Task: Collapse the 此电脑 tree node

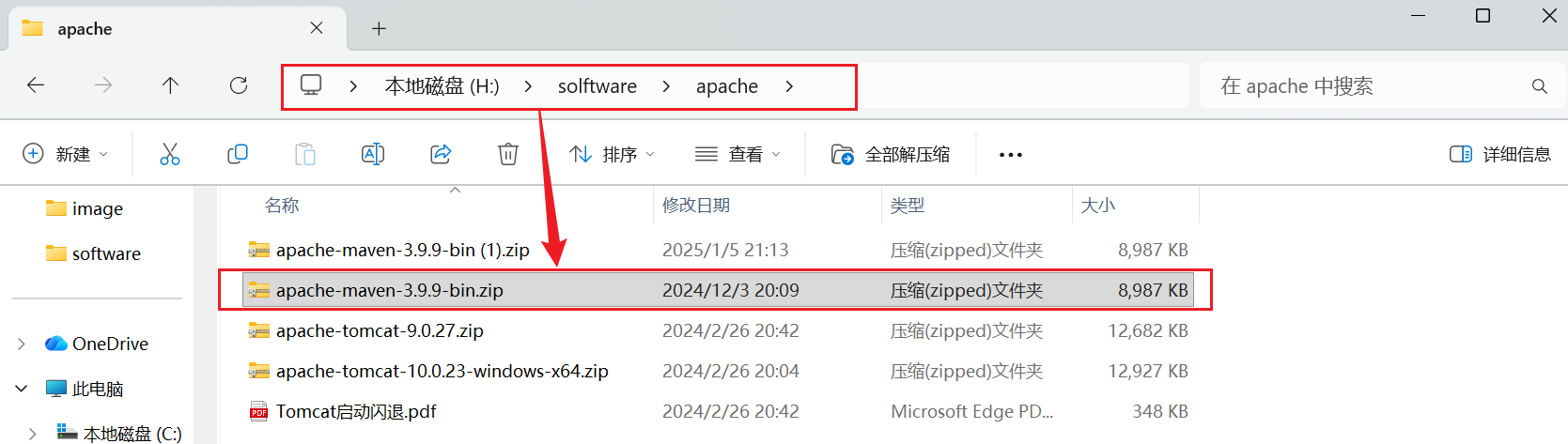Action: tap(22, 389)
